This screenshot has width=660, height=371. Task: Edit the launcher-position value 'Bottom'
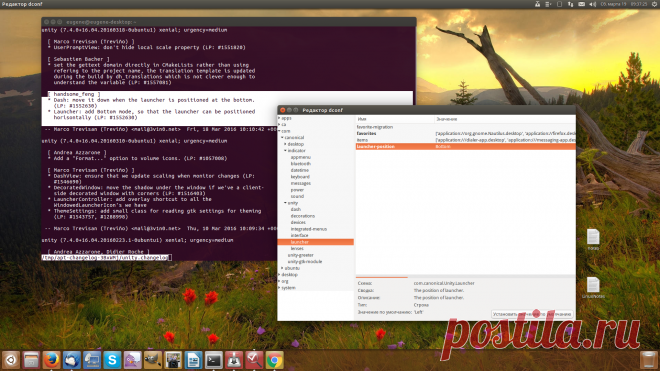click(443, 147)
